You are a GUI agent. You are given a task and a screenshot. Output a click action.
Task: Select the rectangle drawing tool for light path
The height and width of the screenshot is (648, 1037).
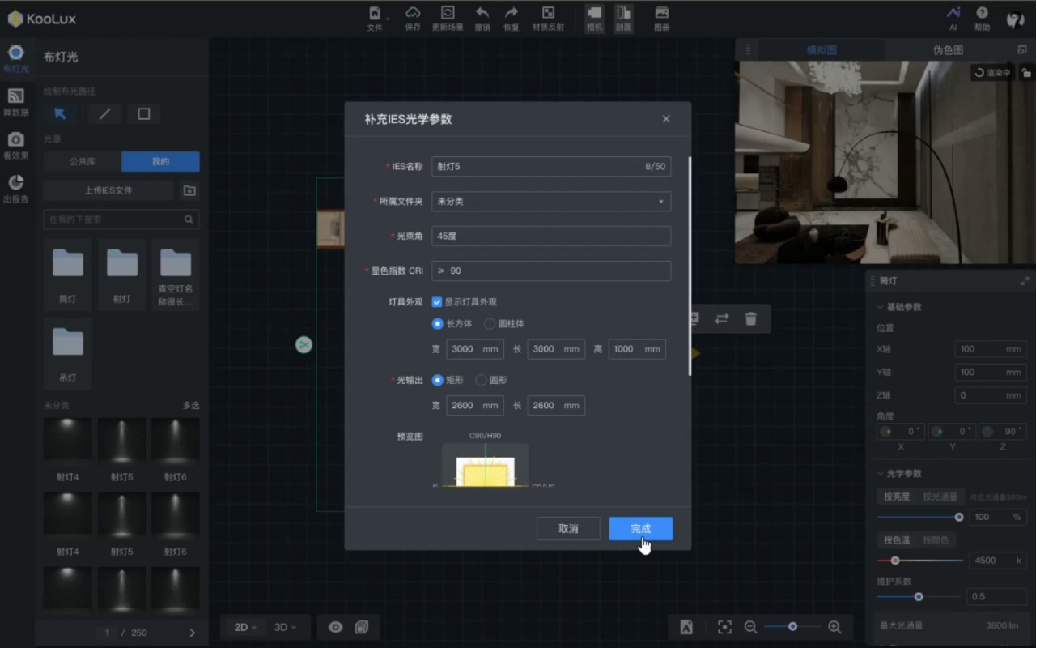[x=144, y=114]
